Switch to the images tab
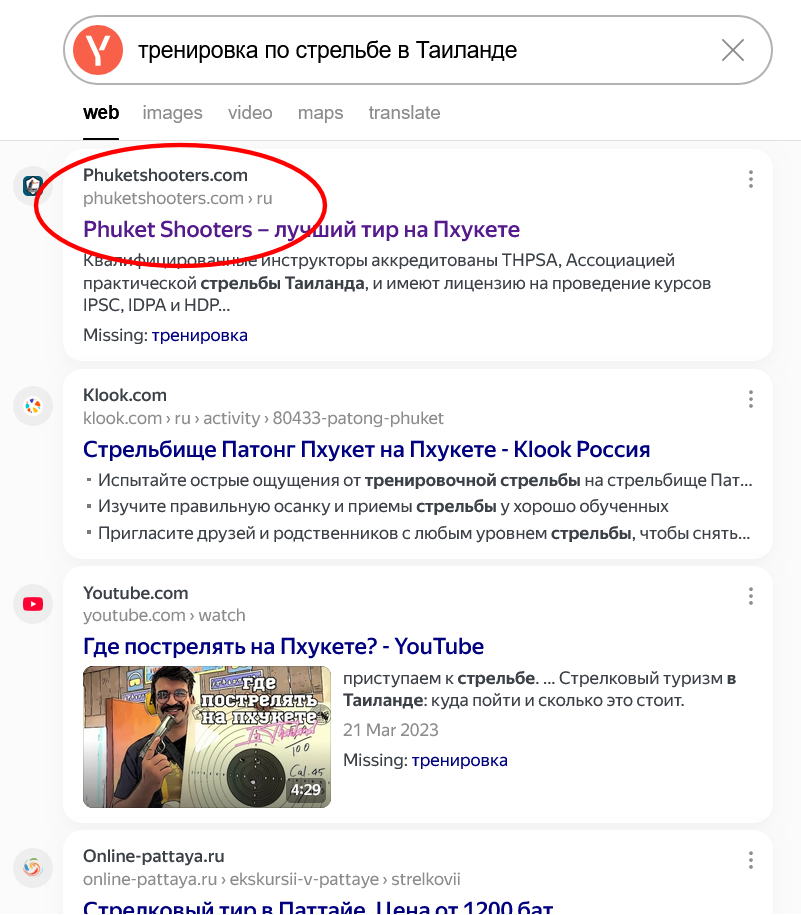This screenshot has height=915, width=801. (x=172, y=113)
